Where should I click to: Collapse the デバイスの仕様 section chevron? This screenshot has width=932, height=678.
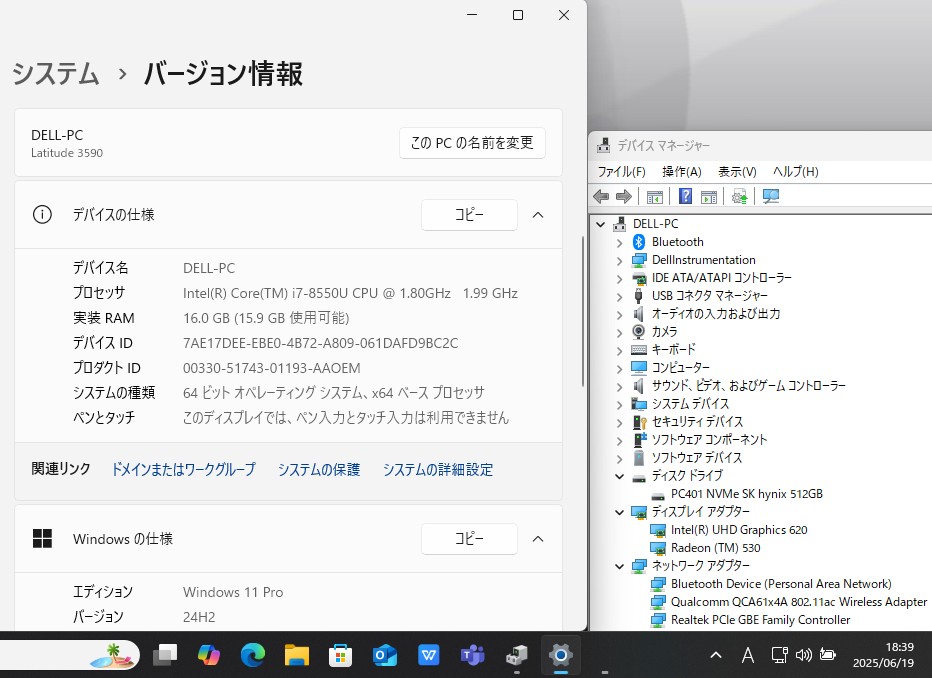tap(538, 215)
